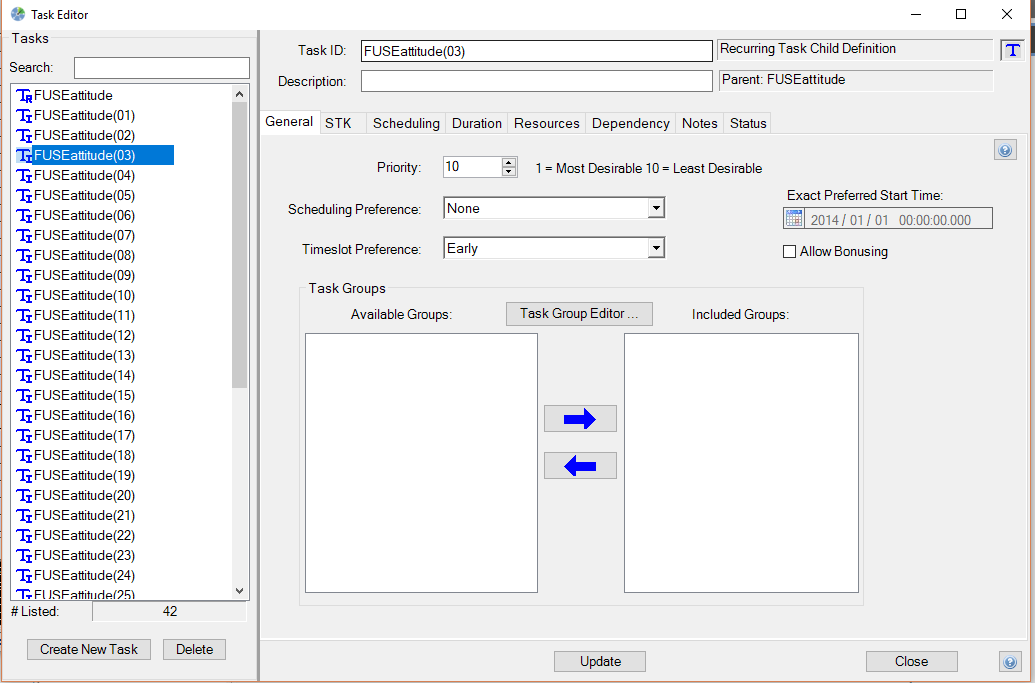Expand the Timeslot Preference dropdown

[x=656, y=249]
